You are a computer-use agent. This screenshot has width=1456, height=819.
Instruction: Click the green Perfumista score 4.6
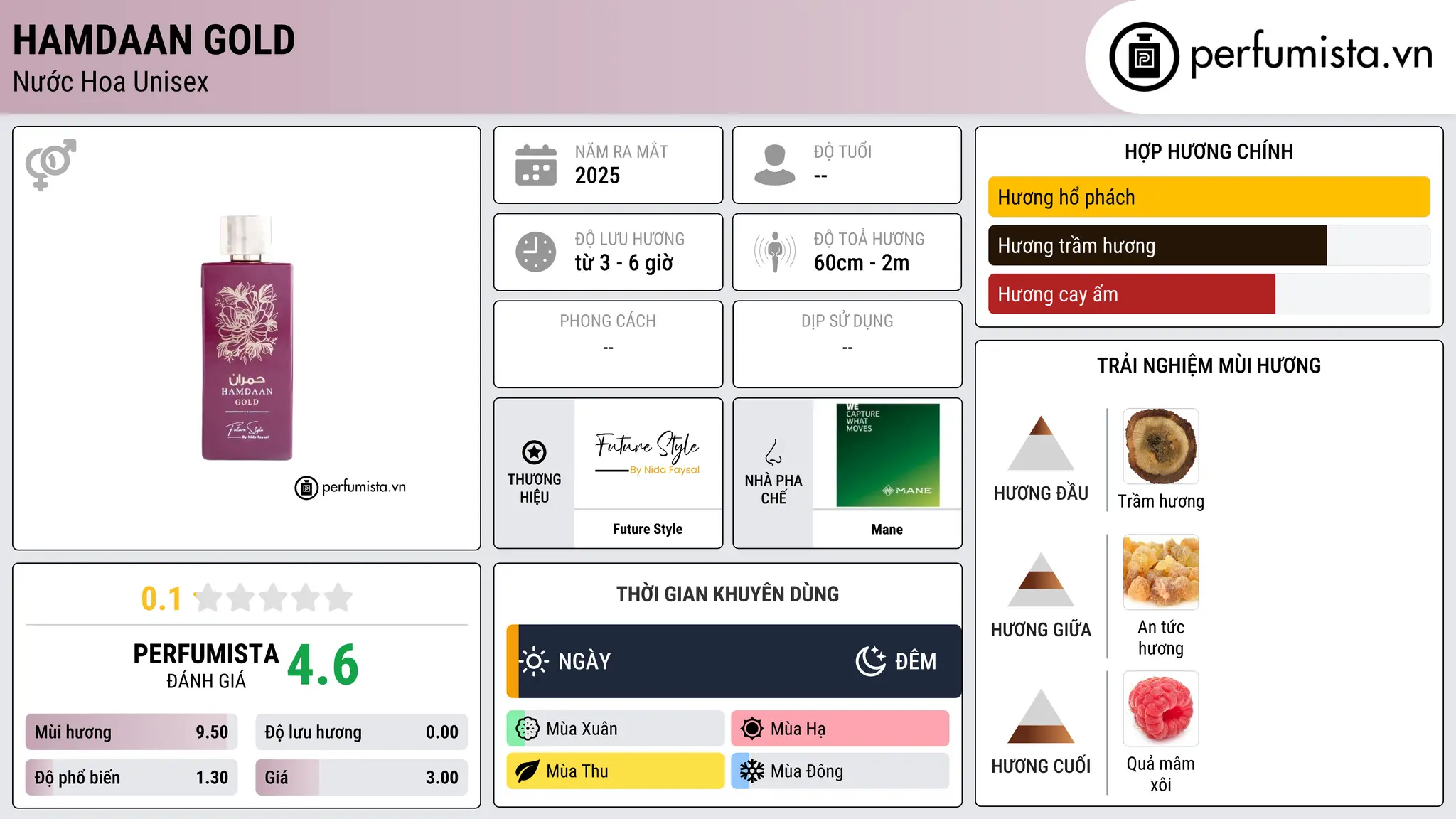pos(323,665)
